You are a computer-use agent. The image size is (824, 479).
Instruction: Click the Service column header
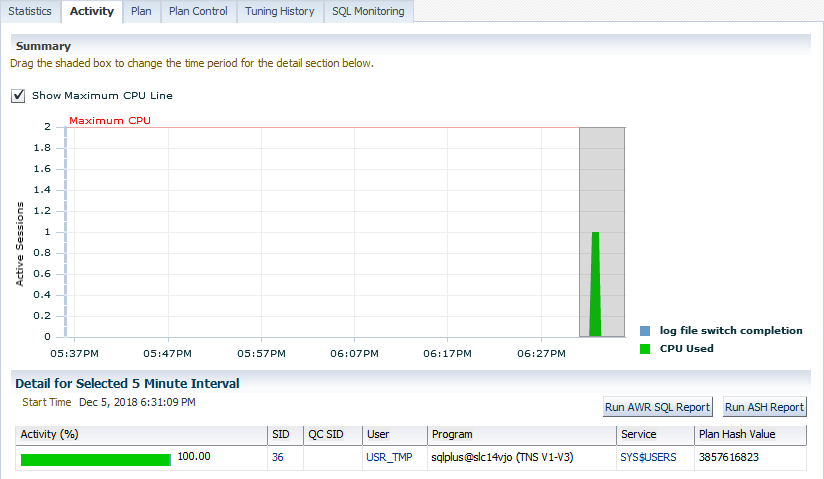click(655, 435)
